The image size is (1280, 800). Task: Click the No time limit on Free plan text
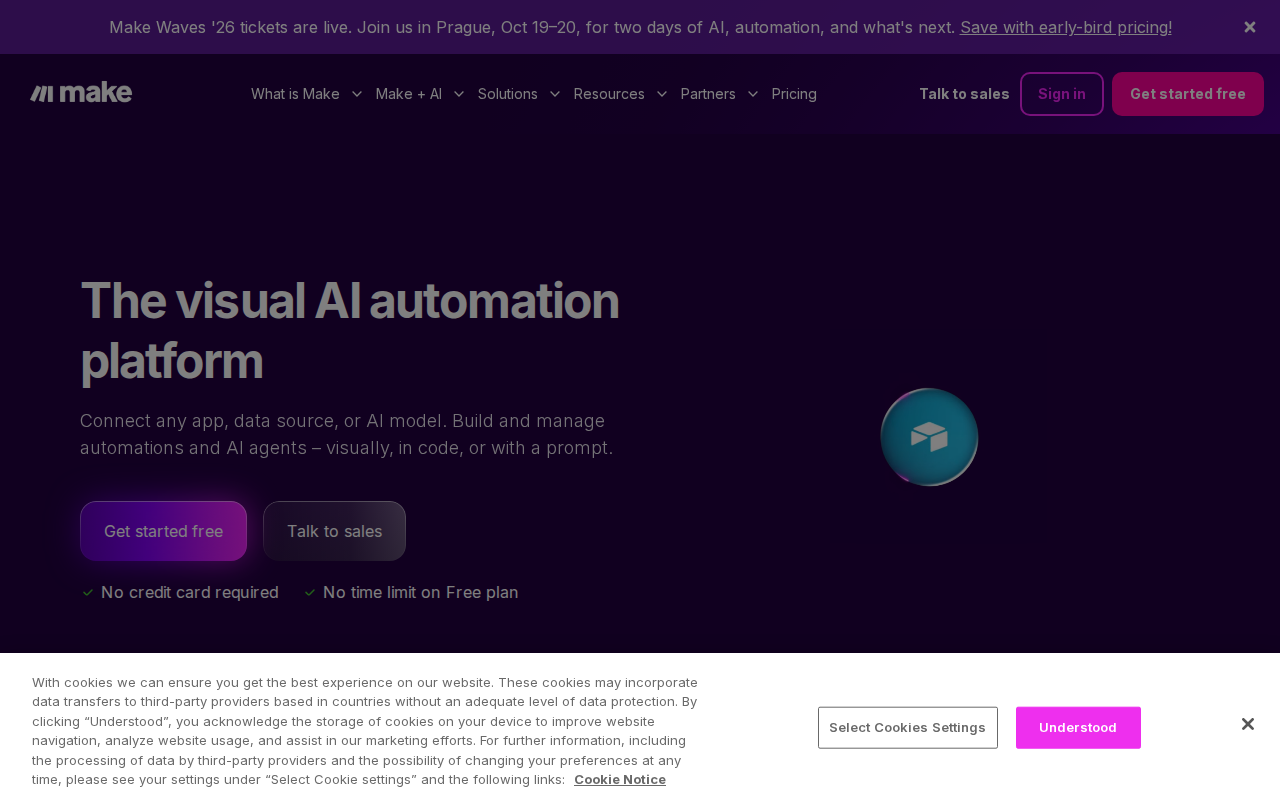click(x=421, y=593)
